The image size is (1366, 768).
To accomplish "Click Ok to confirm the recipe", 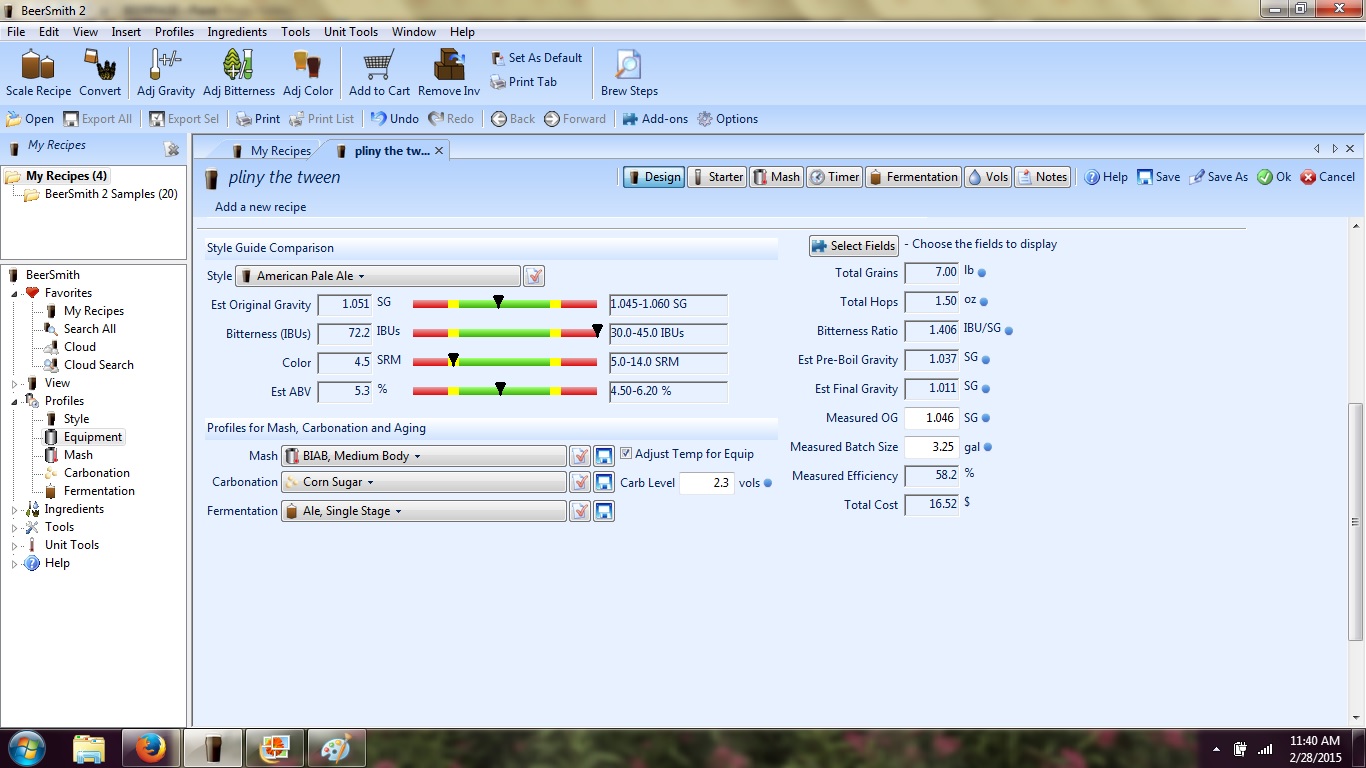I will 1274,177.
